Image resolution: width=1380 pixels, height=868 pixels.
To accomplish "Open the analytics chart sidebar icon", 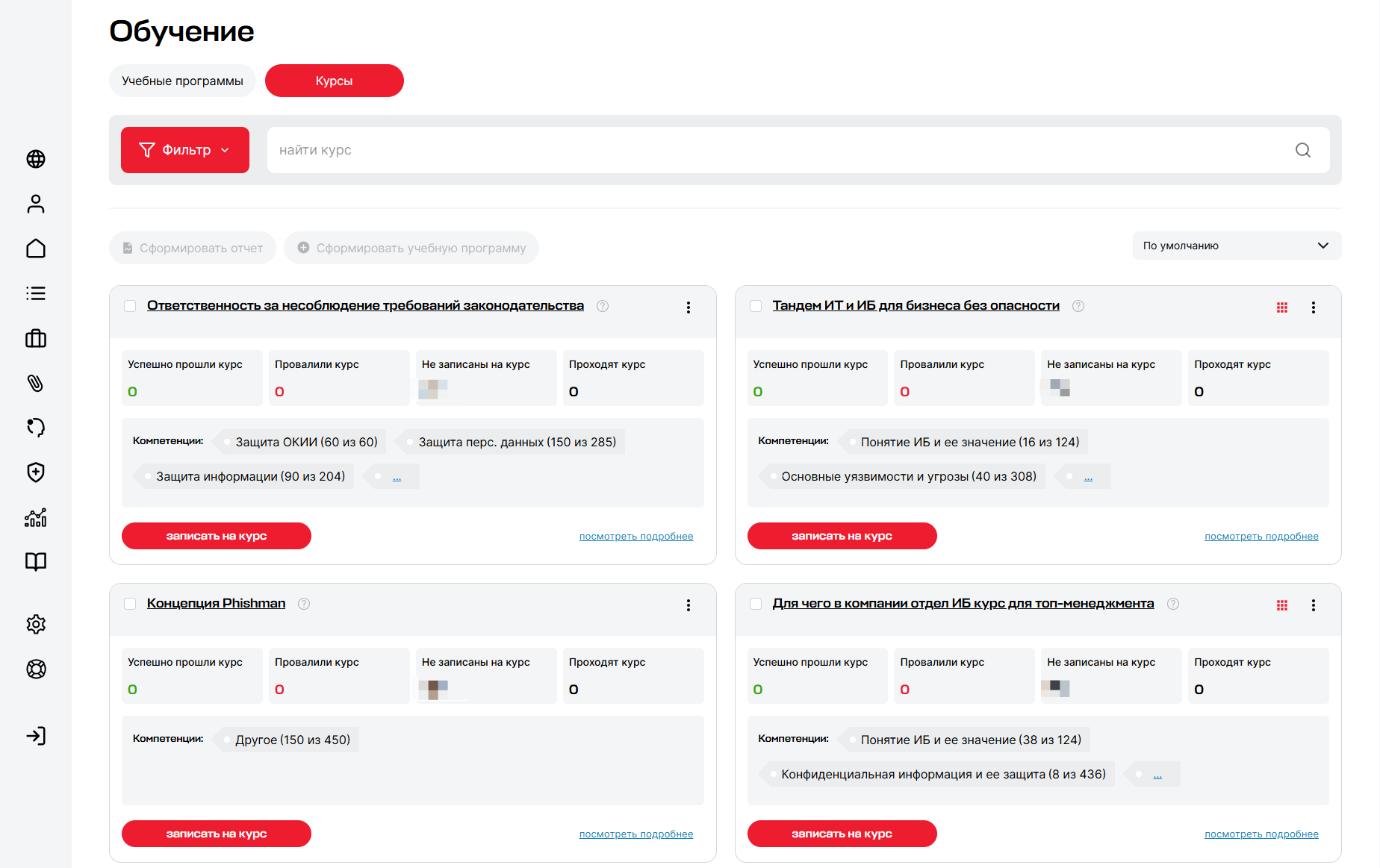I will (36, 517).
